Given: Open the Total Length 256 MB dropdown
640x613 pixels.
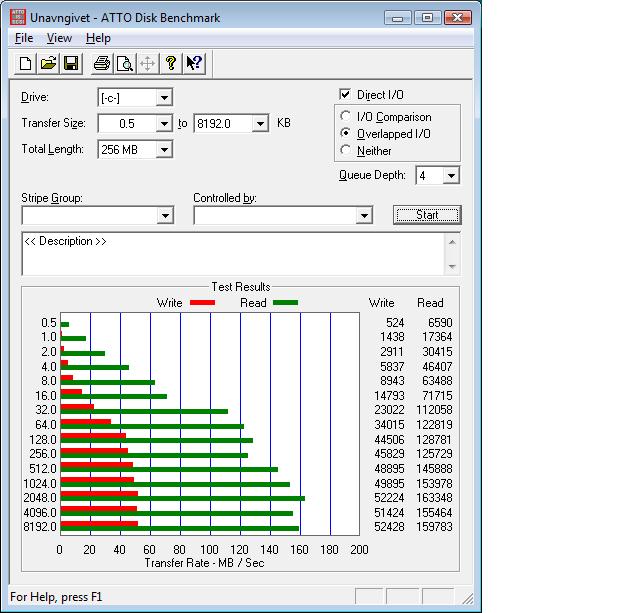Looking at the screenshot, I should (x=164, y=149).
